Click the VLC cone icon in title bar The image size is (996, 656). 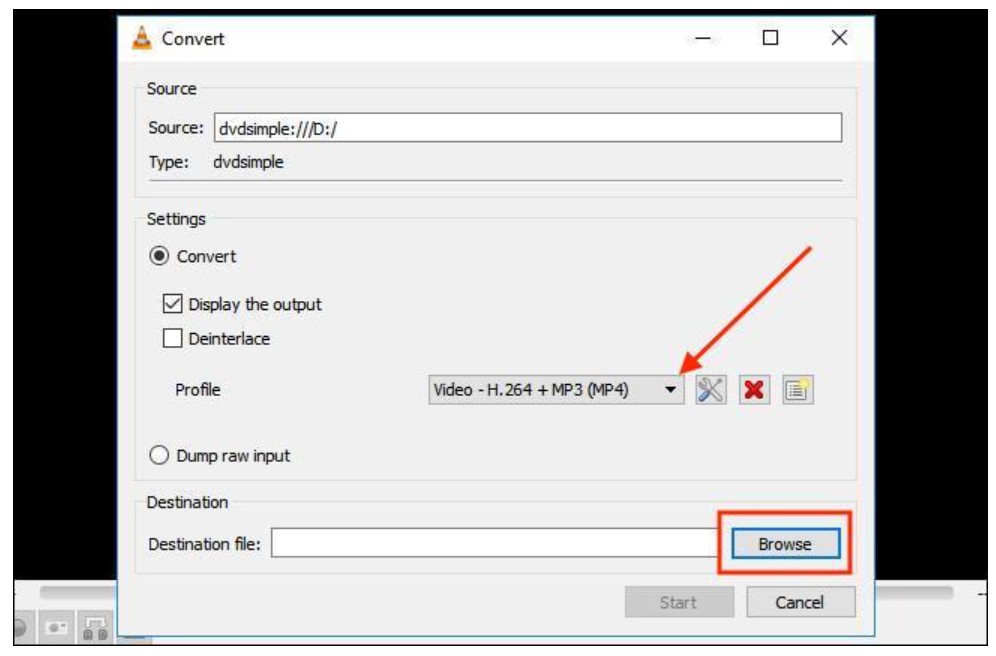[x=143, y=39]
